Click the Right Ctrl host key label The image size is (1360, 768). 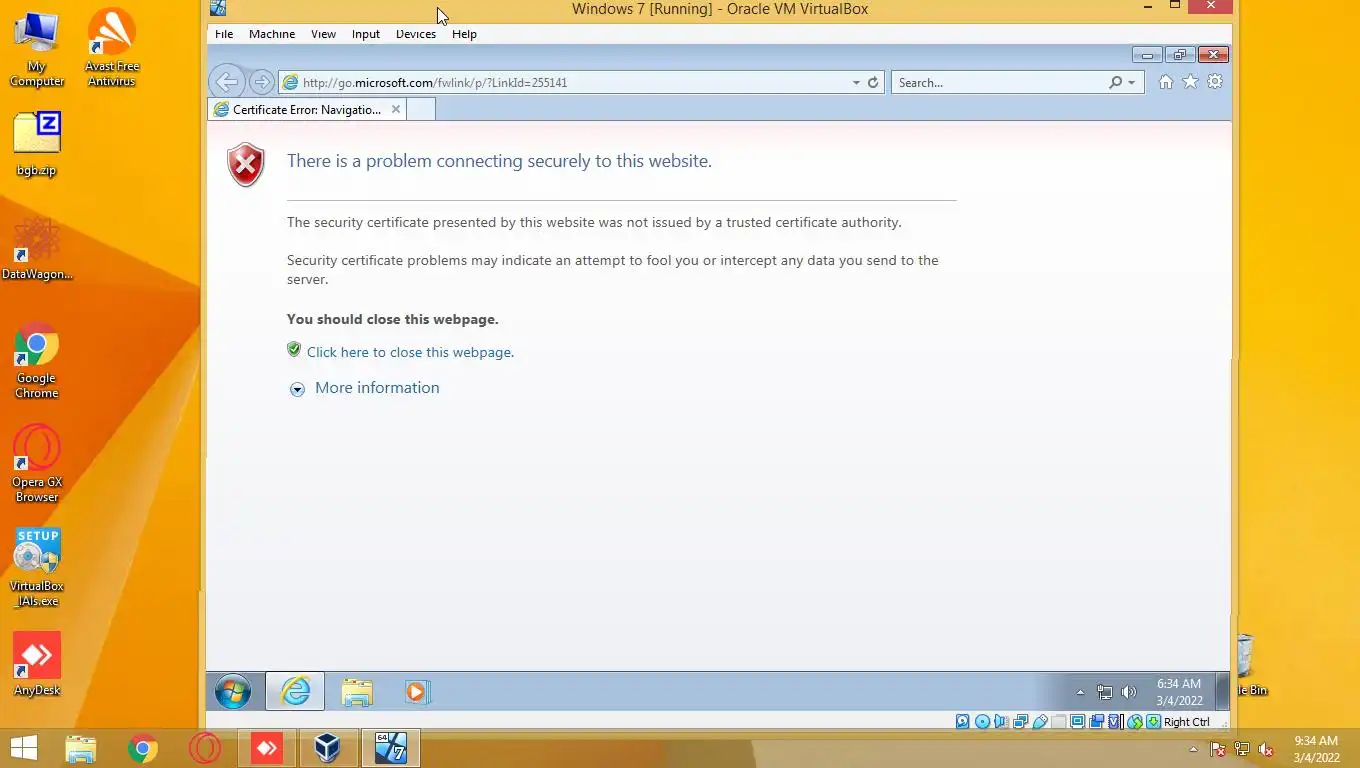click(1187, 722)
